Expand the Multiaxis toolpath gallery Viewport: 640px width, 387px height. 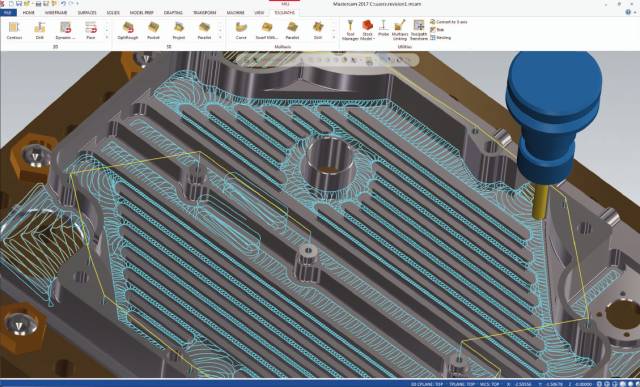tap(334, 37)
